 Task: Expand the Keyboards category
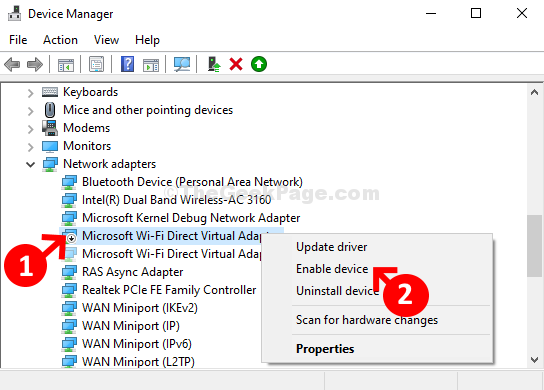point(31,93)
